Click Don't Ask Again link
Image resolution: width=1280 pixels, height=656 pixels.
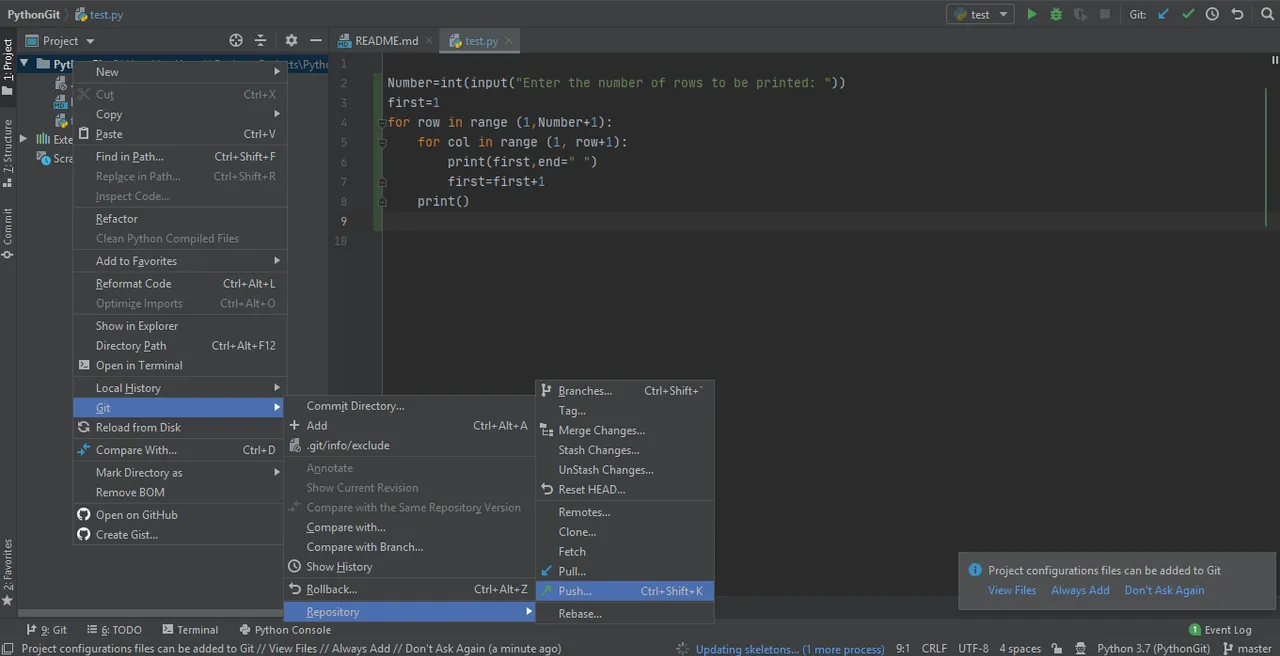[x=1164, y=590]
